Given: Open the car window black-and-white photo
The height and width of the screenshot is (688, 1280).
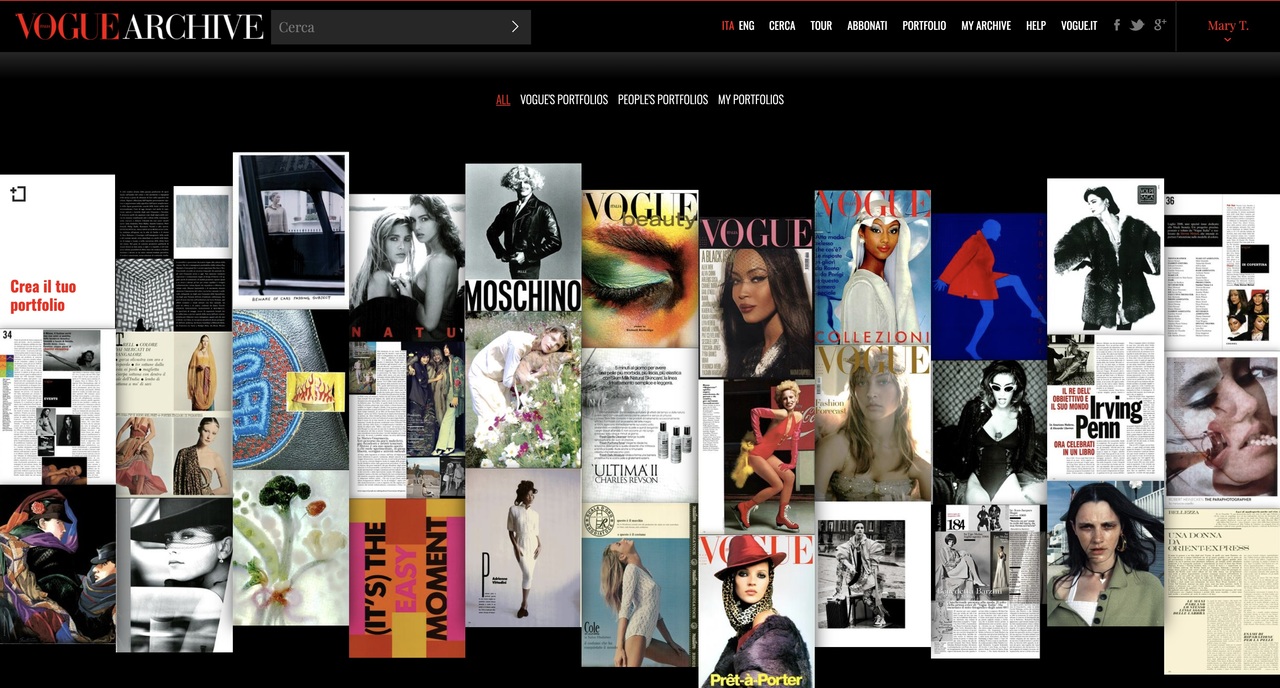Looking at the screenshot, I should coord(291,230).
